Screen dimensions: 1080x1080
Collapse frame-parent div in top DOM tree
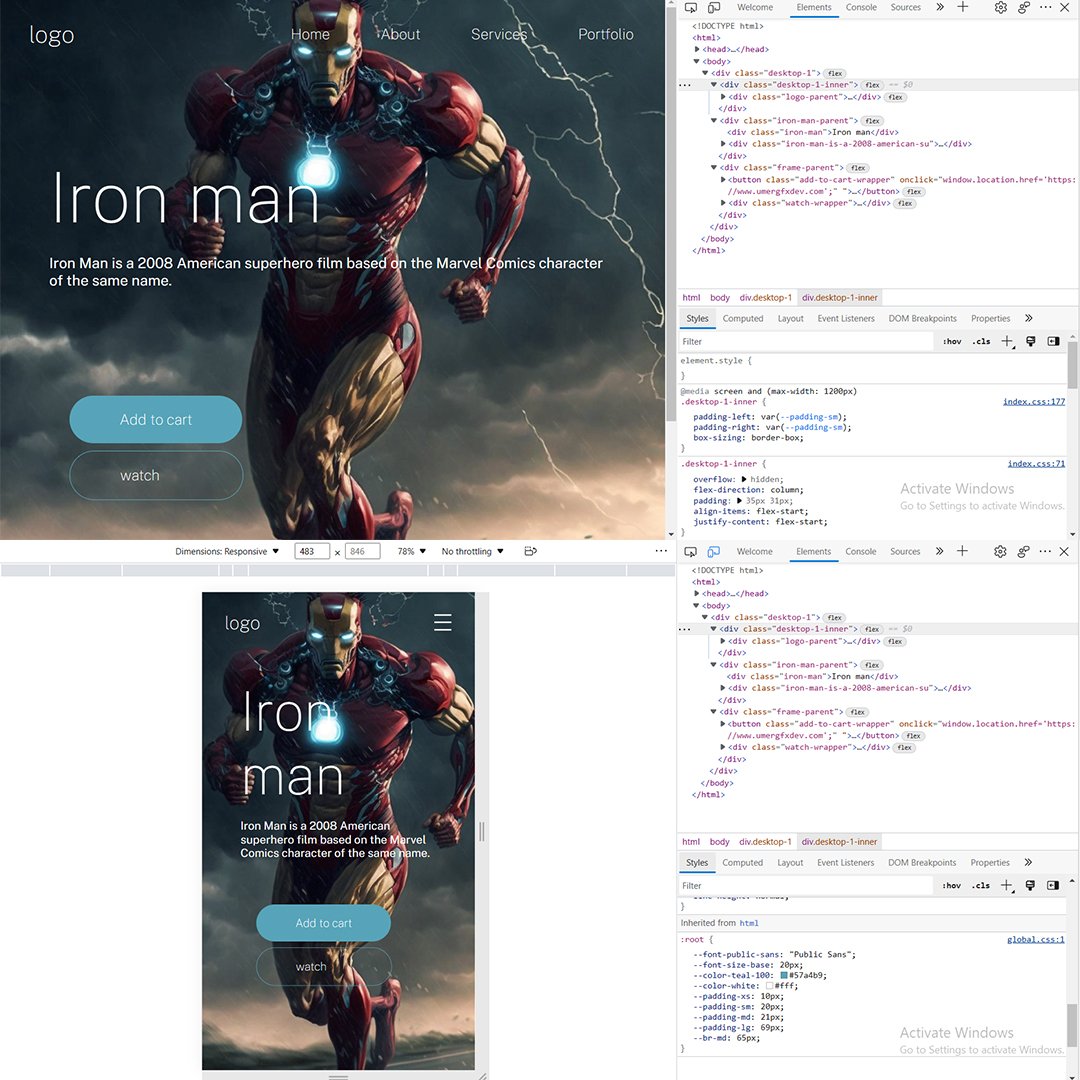point(714,167)
